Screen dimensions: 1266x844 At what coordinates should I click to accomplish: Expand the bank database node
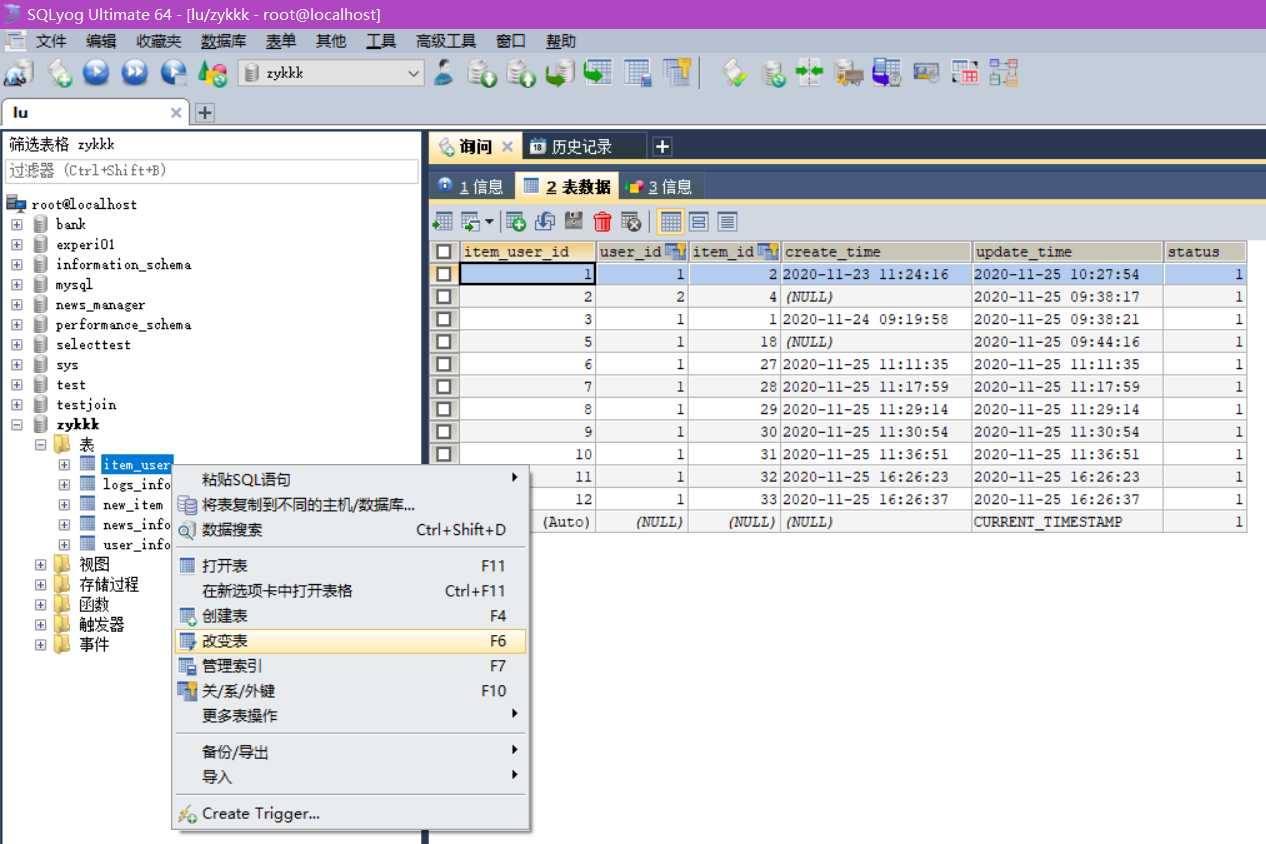coord(17,224)
